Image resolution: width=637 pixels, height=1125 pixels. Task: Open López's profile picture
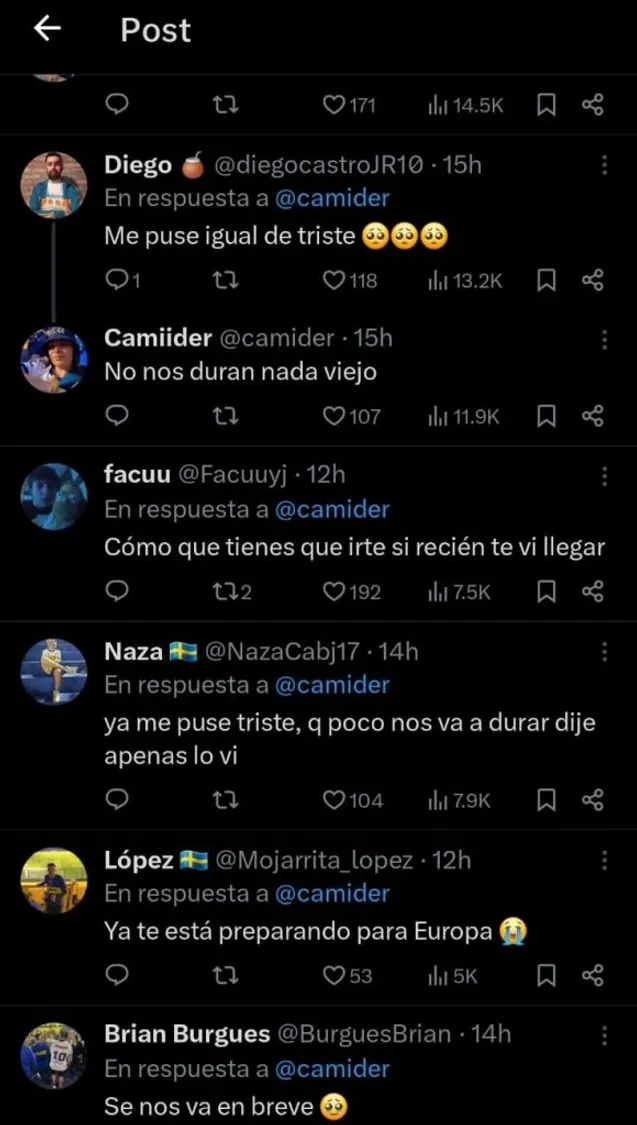[54, 881]
